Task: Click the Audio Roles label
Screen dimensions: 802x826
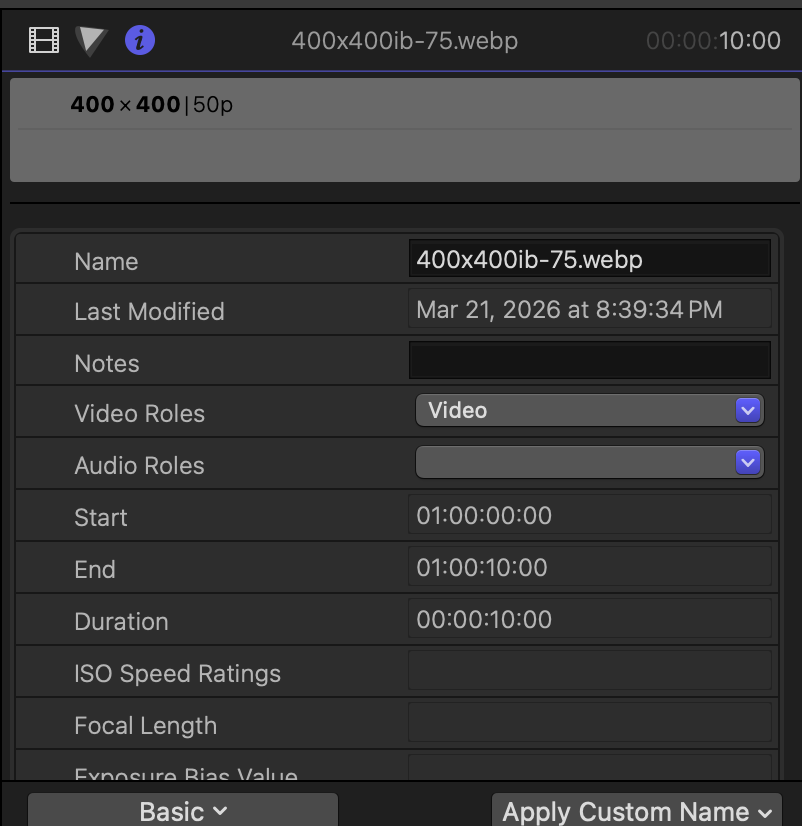Action: pyautogui.click(x=140, y=466)
